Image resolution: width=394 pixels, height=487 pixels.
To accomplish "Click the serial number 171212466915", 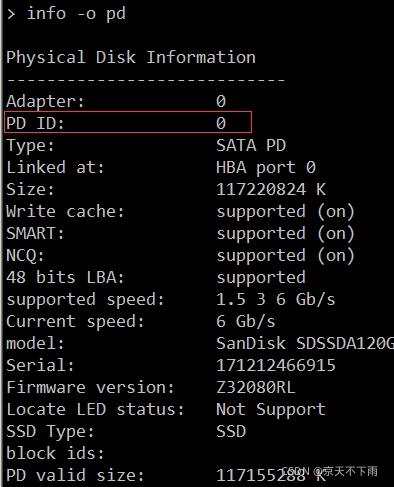I will tap(276, 365).
